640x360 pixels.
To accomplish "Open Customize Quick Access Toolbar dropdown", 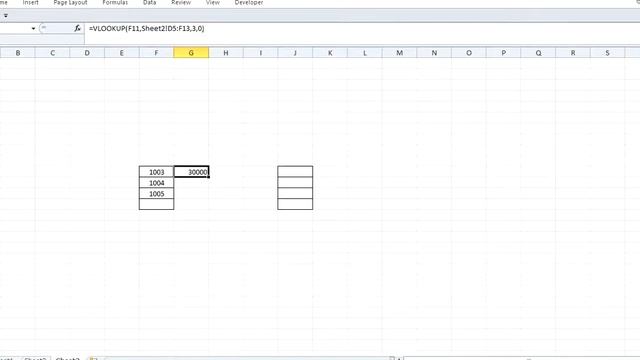I will point(6,16).
